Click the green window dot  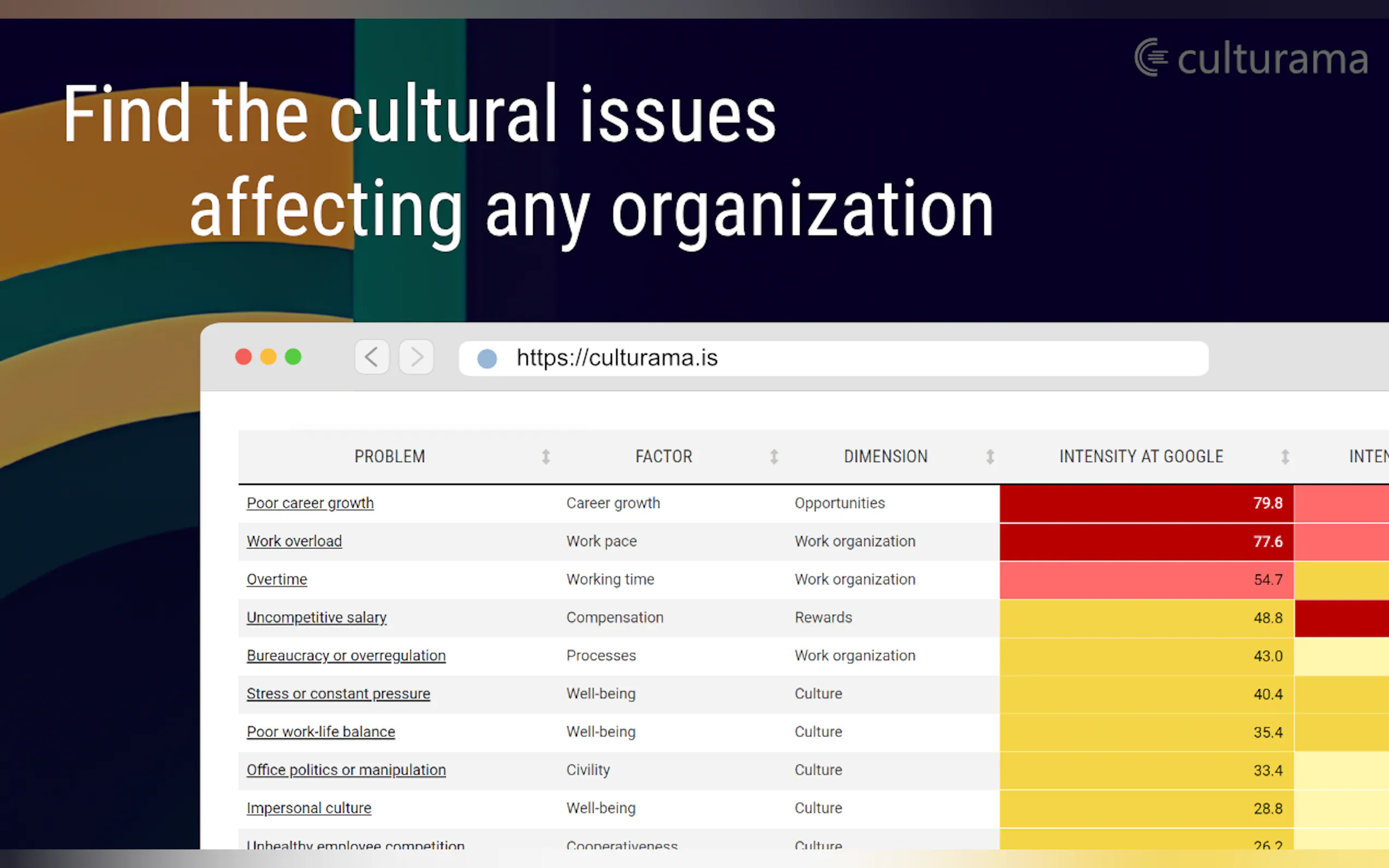point(294,357)
